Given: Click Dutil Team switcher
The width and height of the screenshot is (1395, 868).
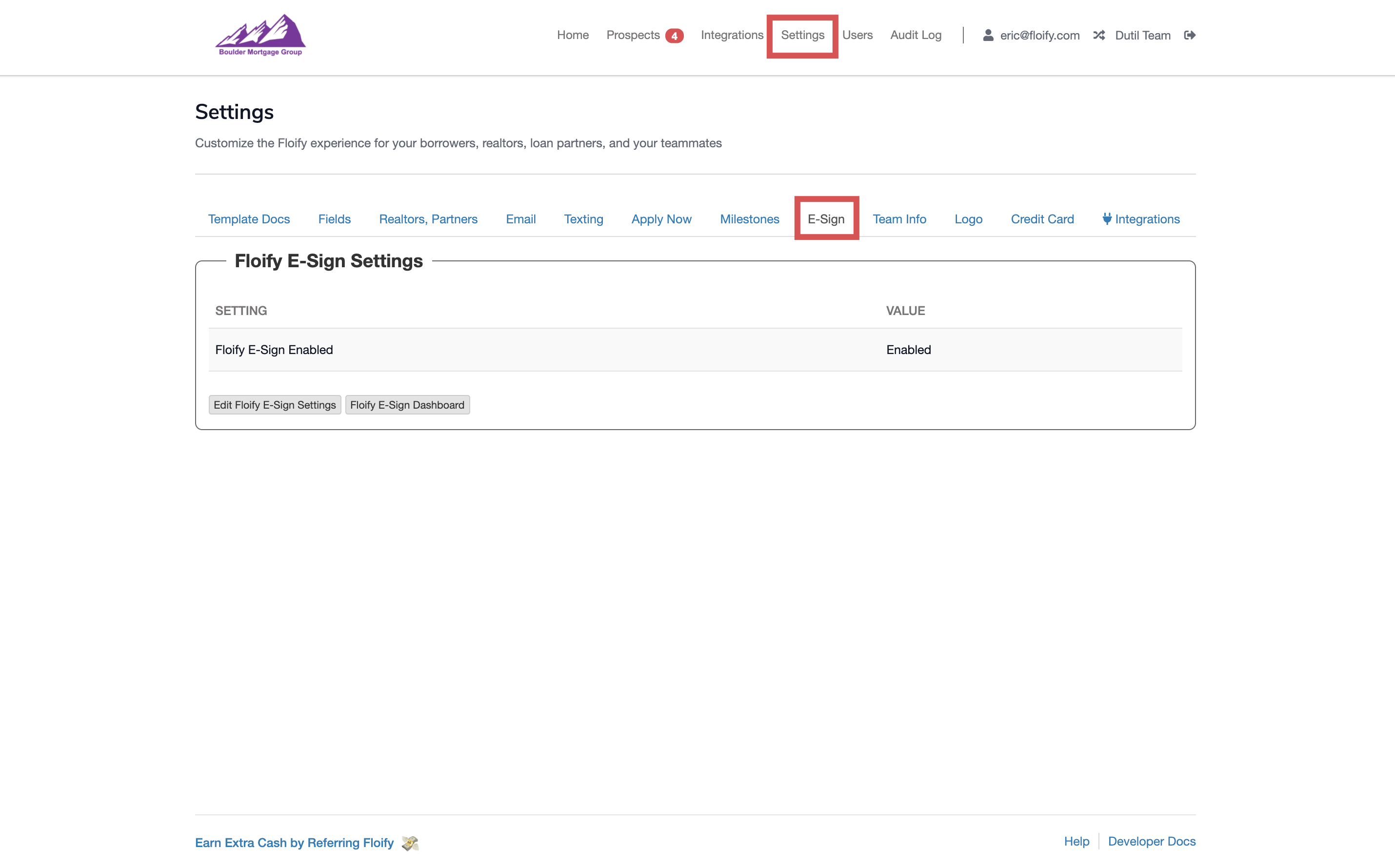Looking at the screenshot, I should pos(1142,36).
